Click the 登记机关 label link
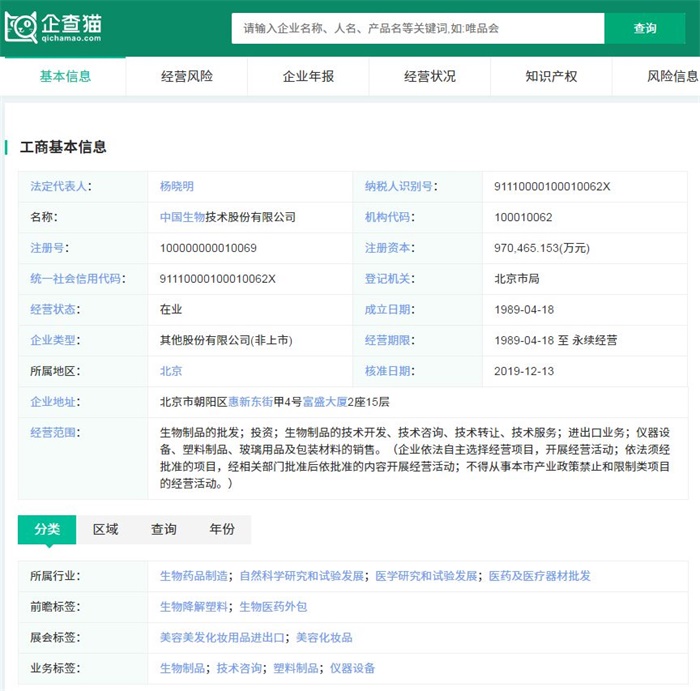 [387, 279]
